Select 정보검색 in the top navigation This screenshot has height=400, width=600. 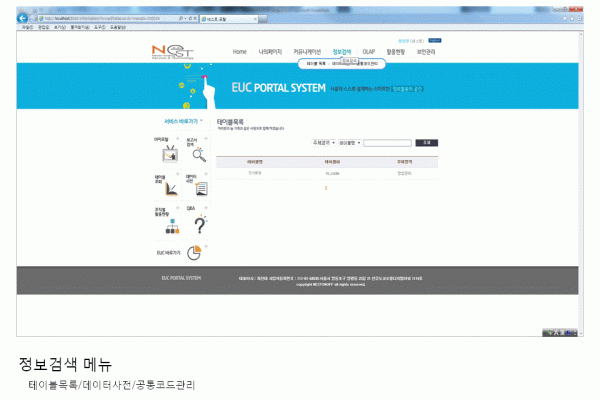[342, 52]
